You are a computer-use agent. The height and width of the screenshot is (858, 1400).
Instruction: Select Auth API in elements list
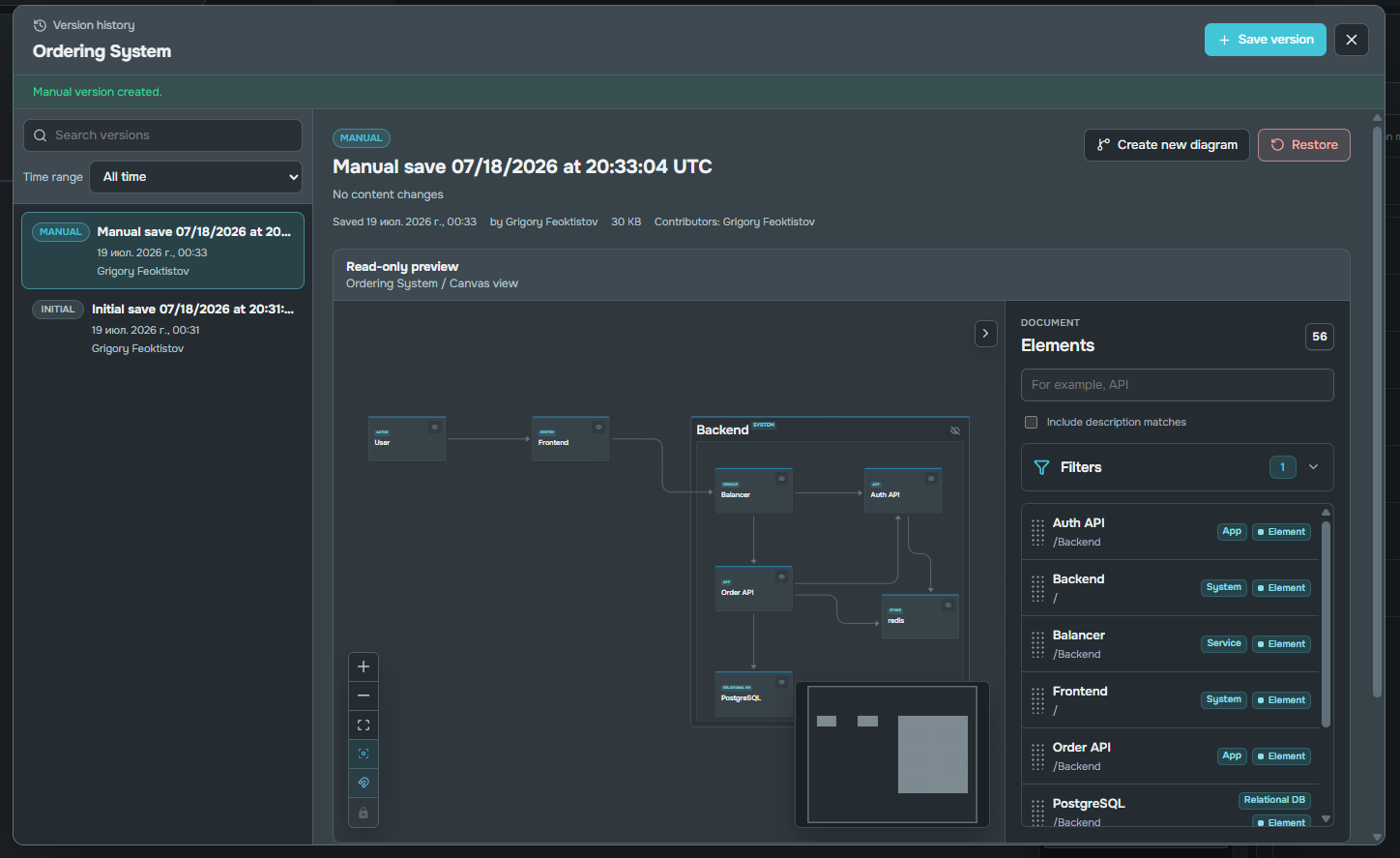1171,532
